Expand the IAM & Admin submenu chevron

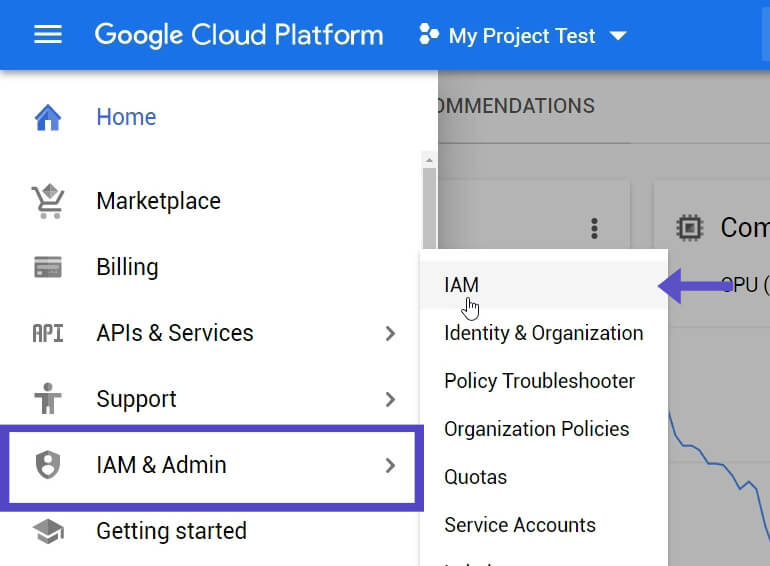tap(390, 465)
